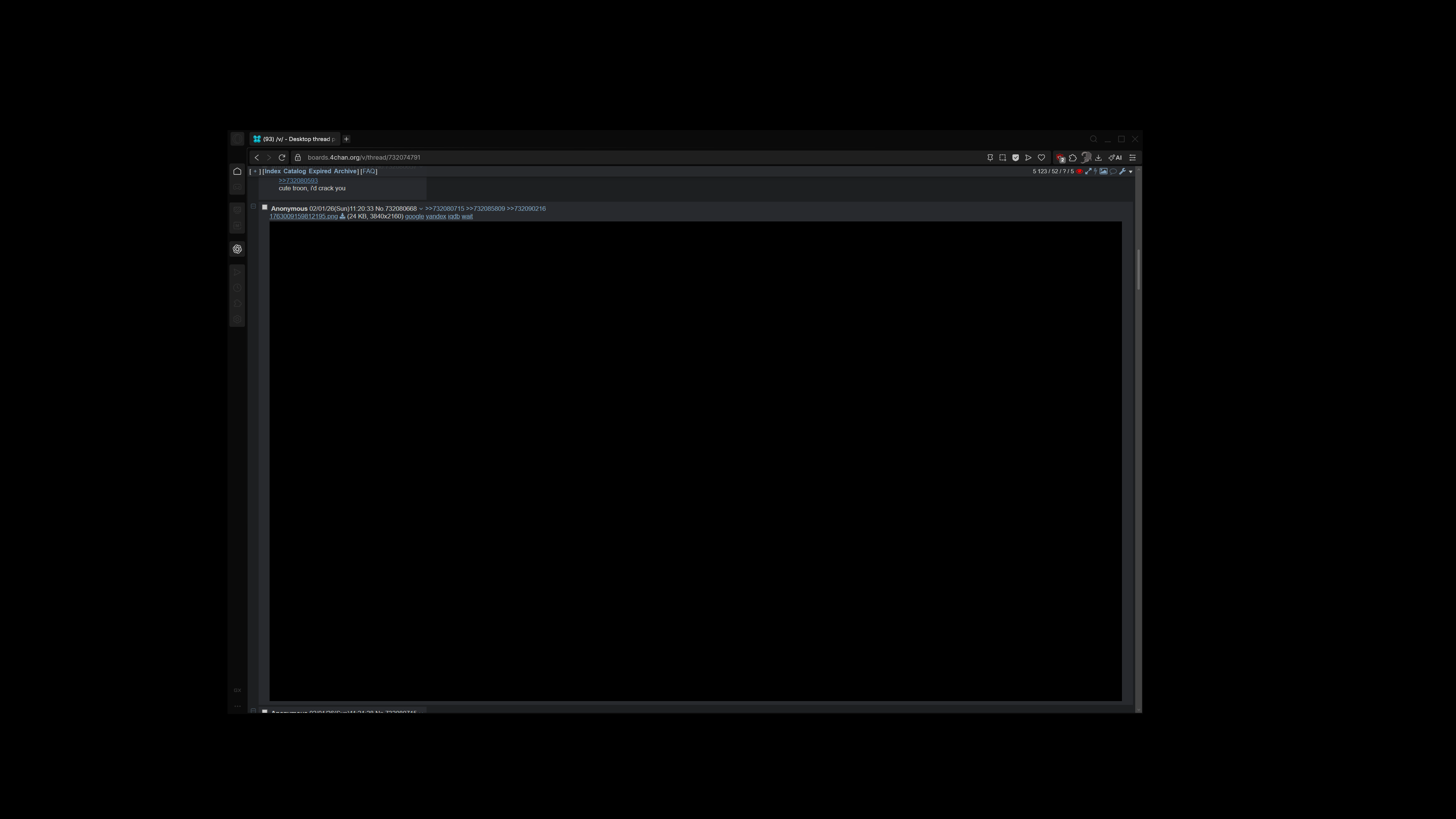The height and width of the screenshot is (819, 1456).
Task: Collapse post 732080668 with minus box
Action: (253, 206)
